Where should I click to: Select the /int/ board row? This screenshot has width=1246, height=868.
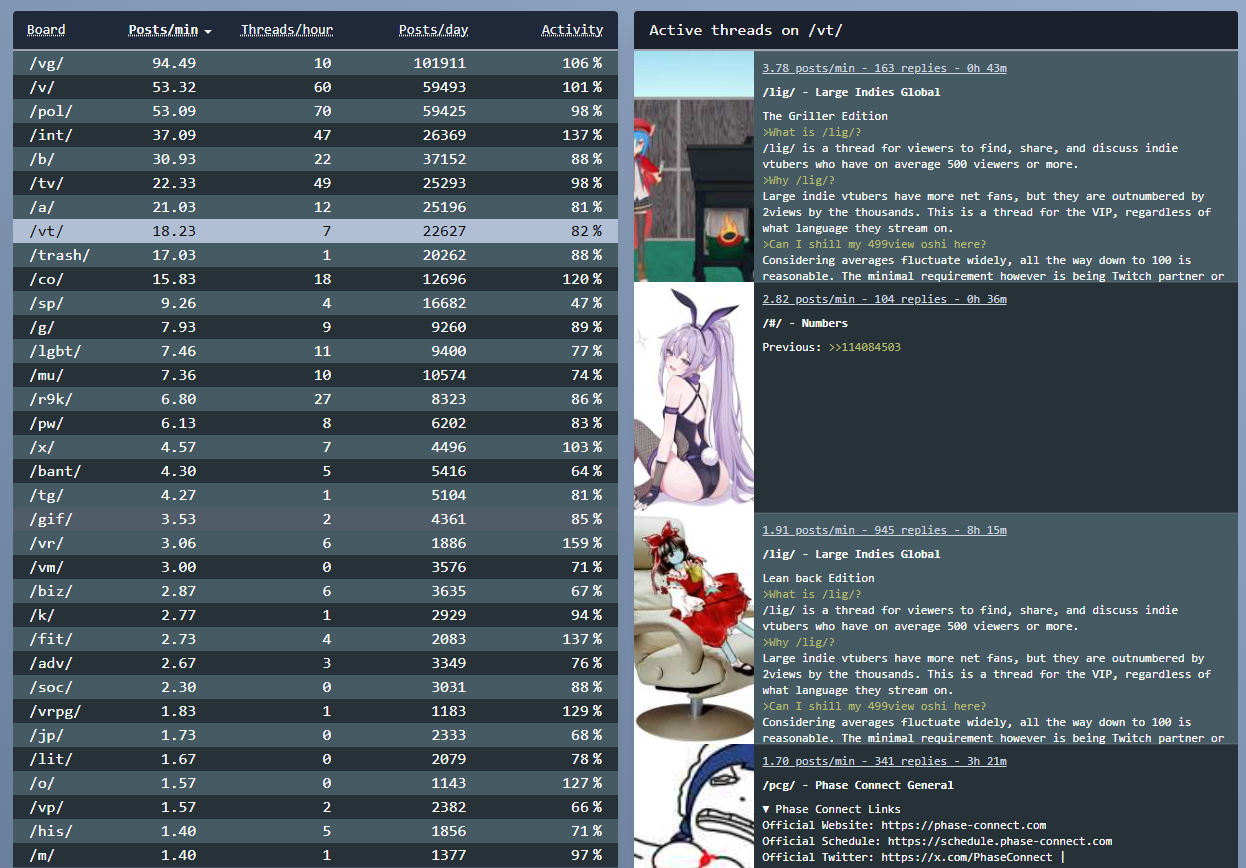point(315,135)
